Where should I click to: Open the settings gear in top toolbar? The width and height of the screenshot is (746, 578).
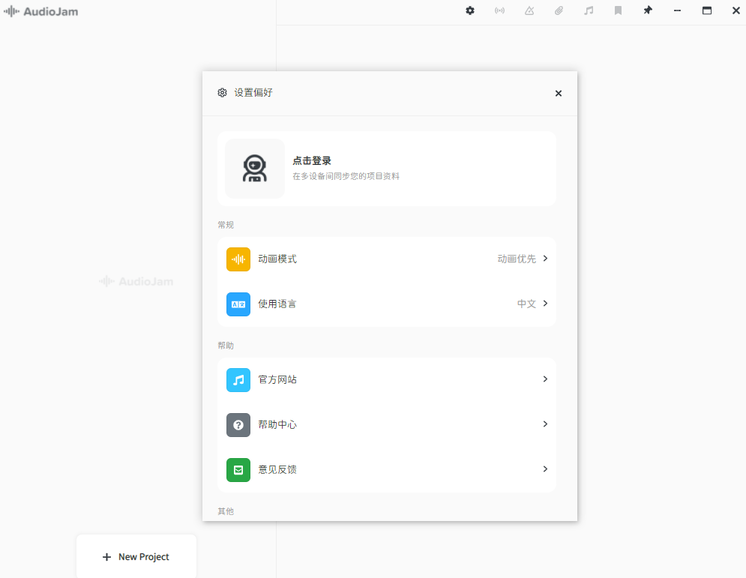coord(470,10)
